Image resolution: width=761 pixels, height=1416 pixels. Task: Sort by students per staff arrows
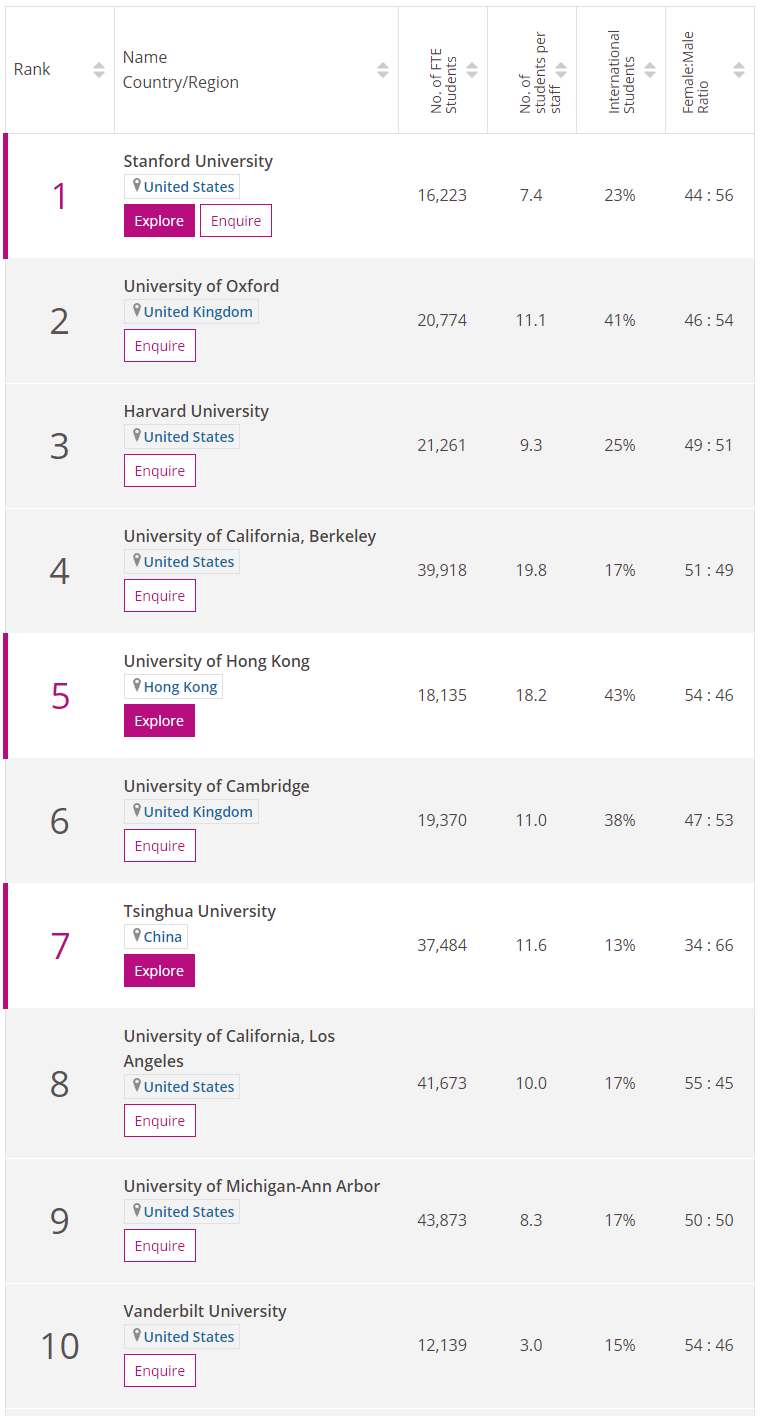tap(561, 70)
